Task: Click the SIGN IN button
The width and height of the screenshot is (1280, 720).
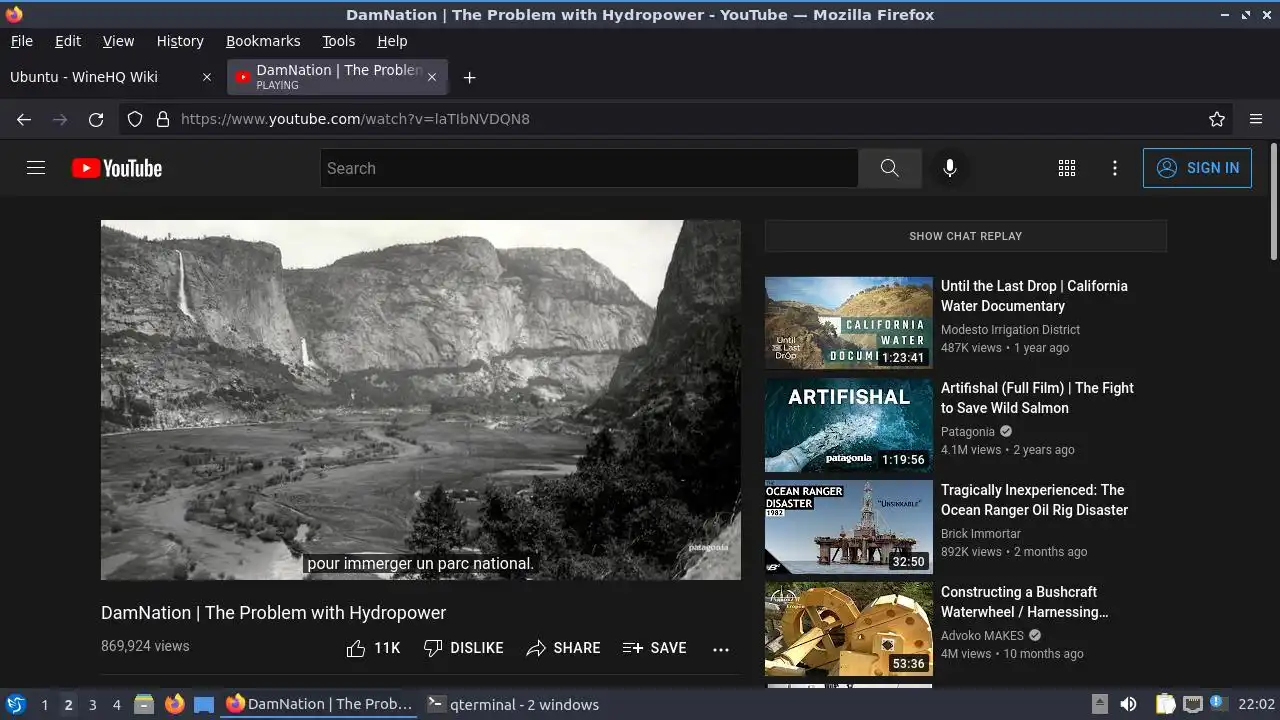Action: (x=1197, y=168)
